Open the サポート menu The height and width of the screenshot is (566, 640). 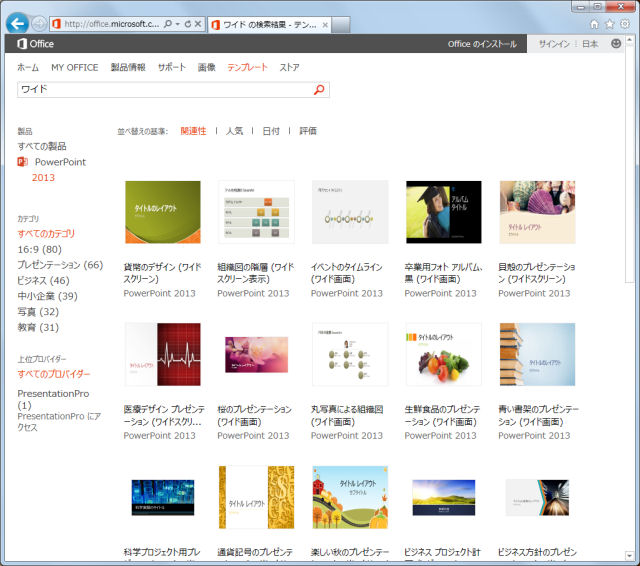(x=172, y=67)
